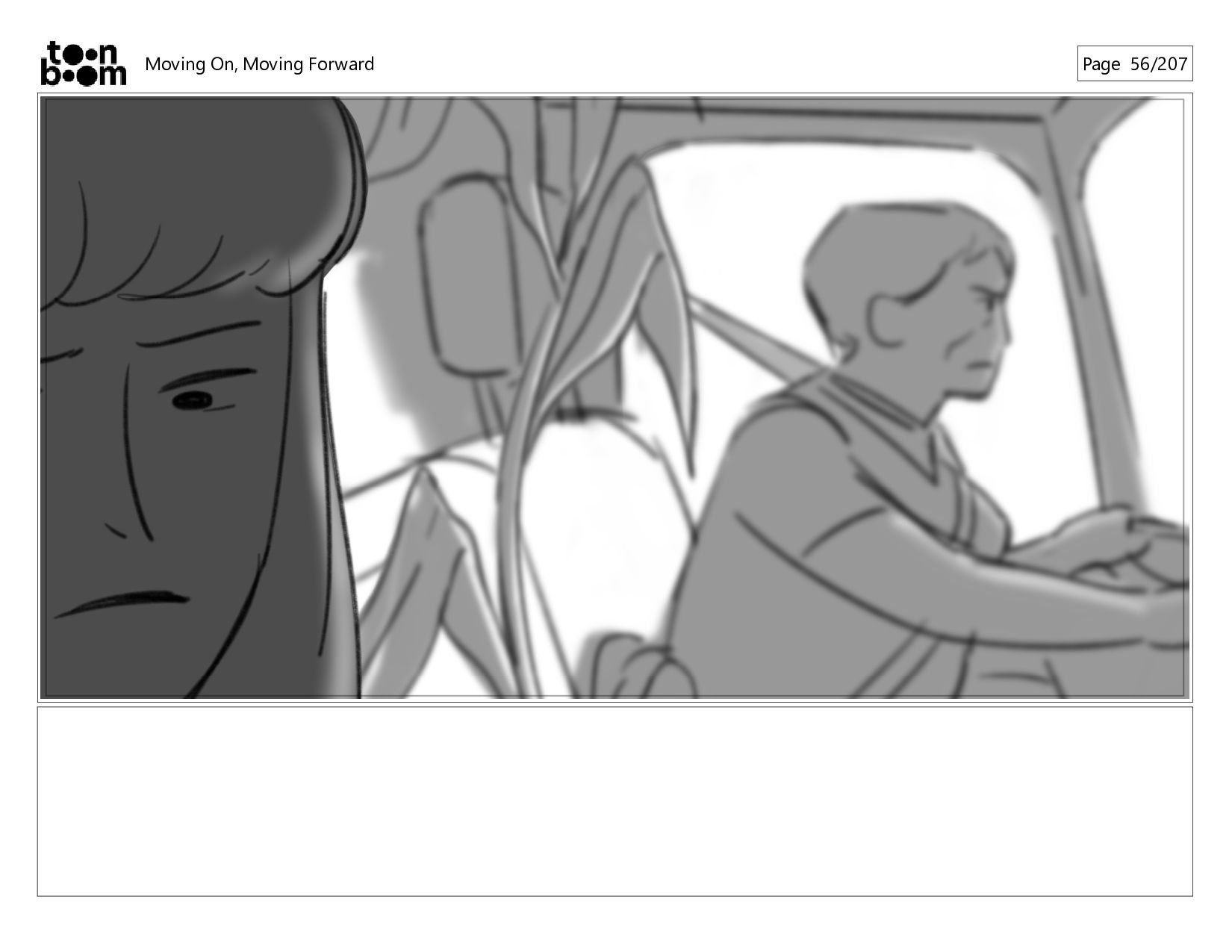Click the Toon Boom logo
Image resolution: width=1232 pixels, height=952 pixels.
[x=83, y=63]
